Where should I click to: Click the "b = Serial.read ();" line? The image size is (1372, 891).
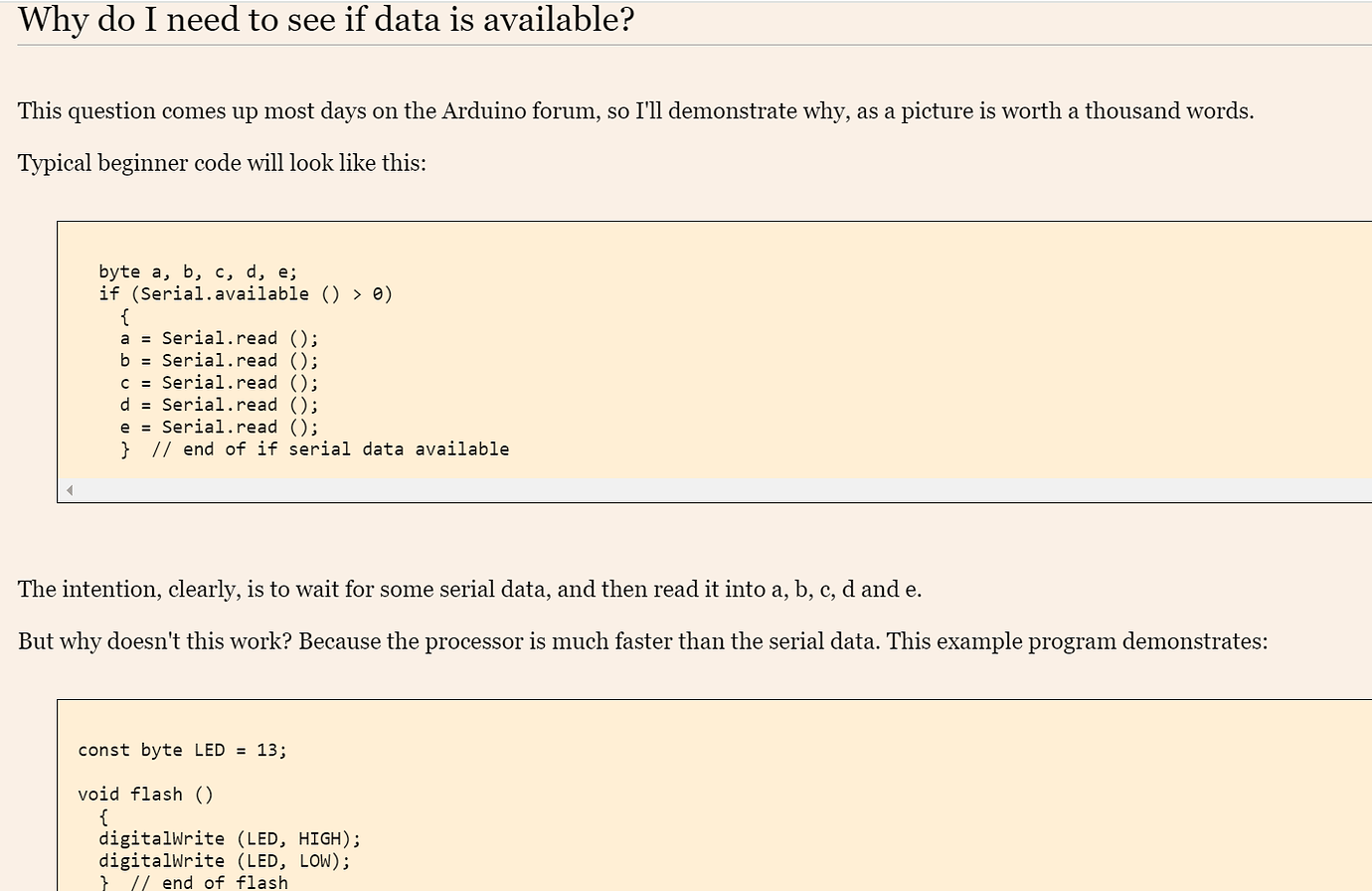pos(219,360)
